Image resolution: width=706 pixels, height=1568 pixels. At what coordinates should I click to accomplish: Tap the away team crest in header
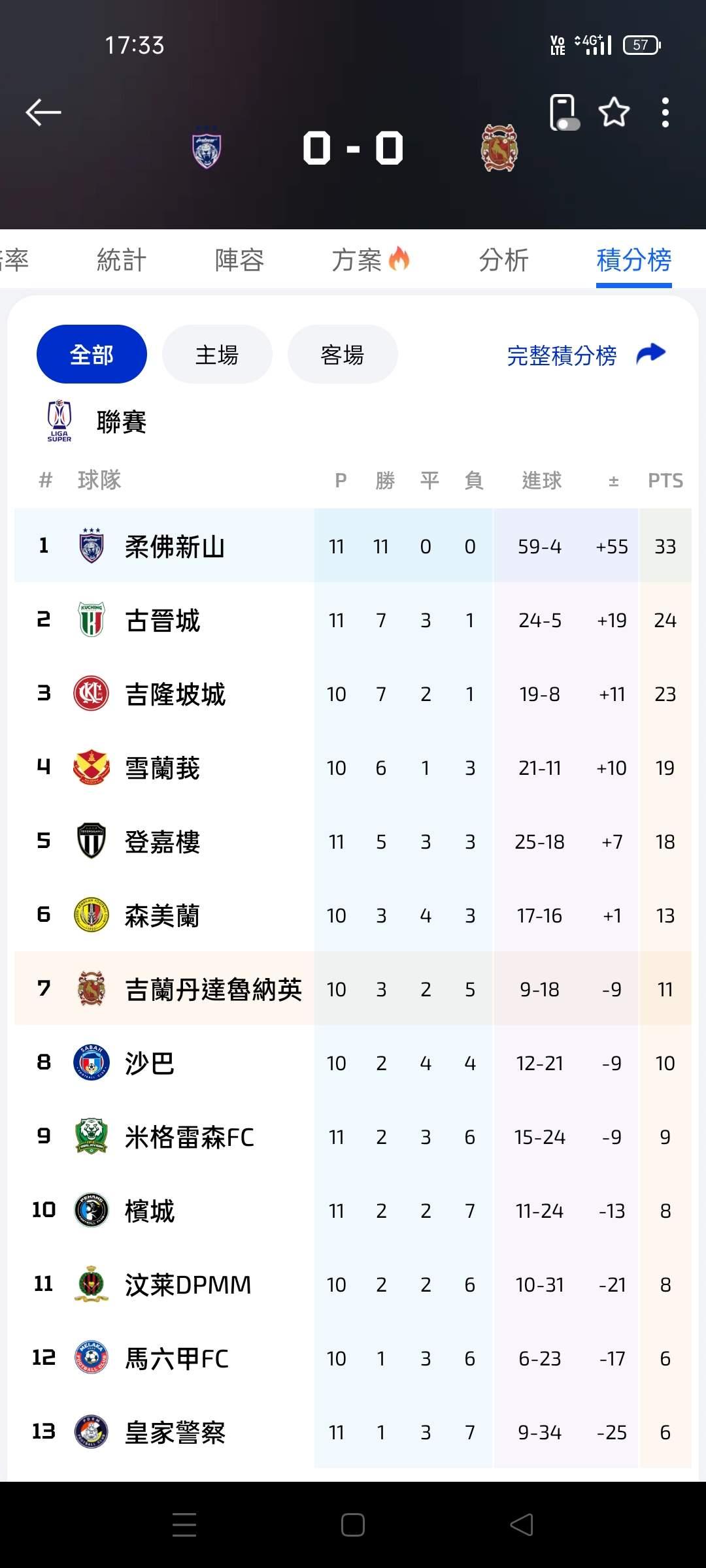499,148
